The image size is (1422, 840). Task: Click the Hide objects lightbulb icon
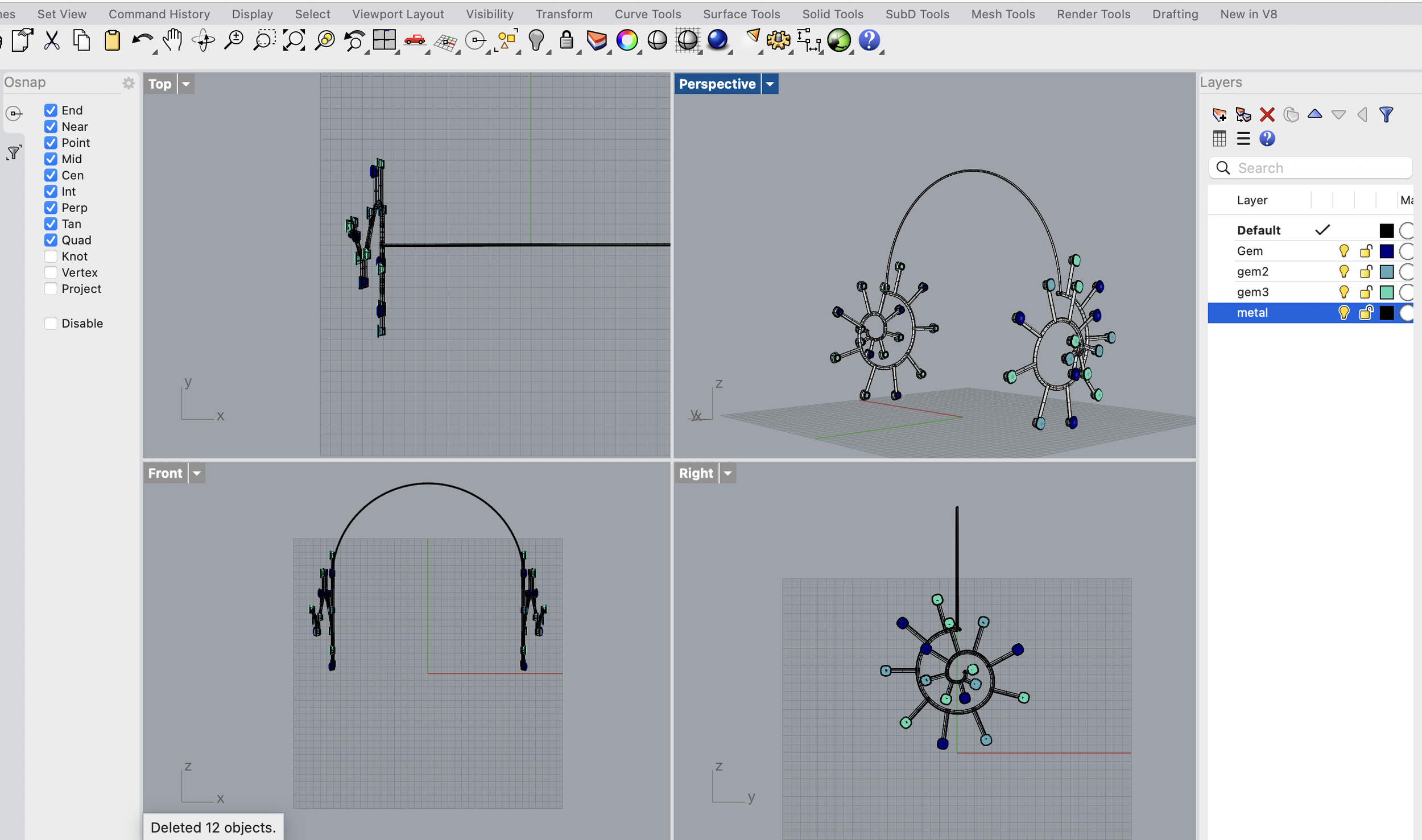coord(536,40)
